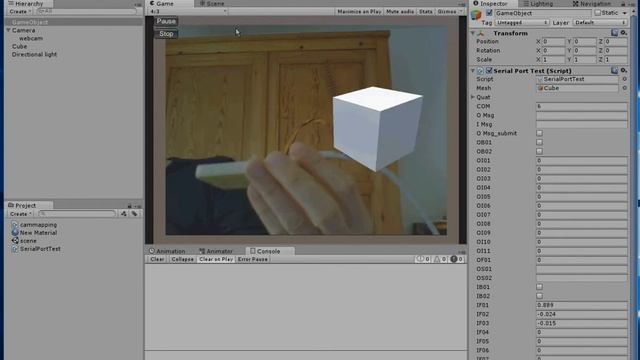Click the Serial Port Test script icon

(480, 71)
